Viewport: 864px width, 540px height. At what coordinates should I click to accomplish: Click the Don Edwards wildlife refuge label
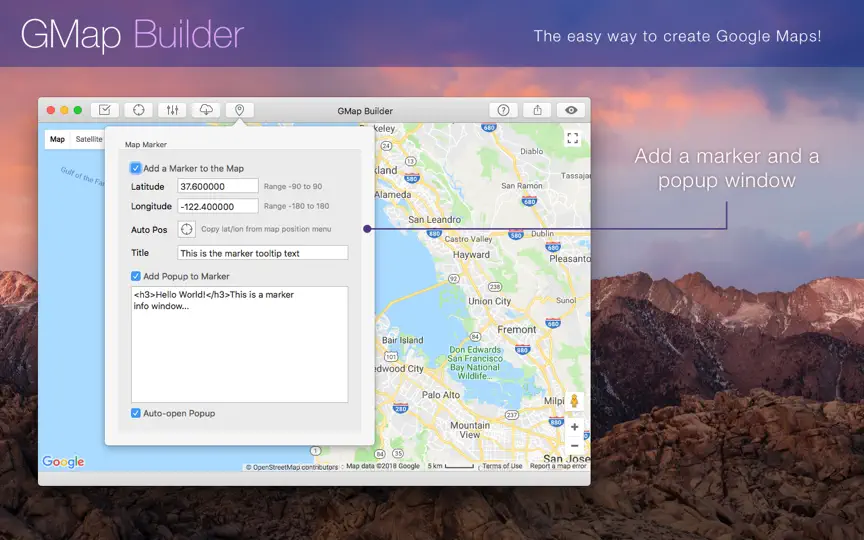pyautogui.click(x=474, y=363)
